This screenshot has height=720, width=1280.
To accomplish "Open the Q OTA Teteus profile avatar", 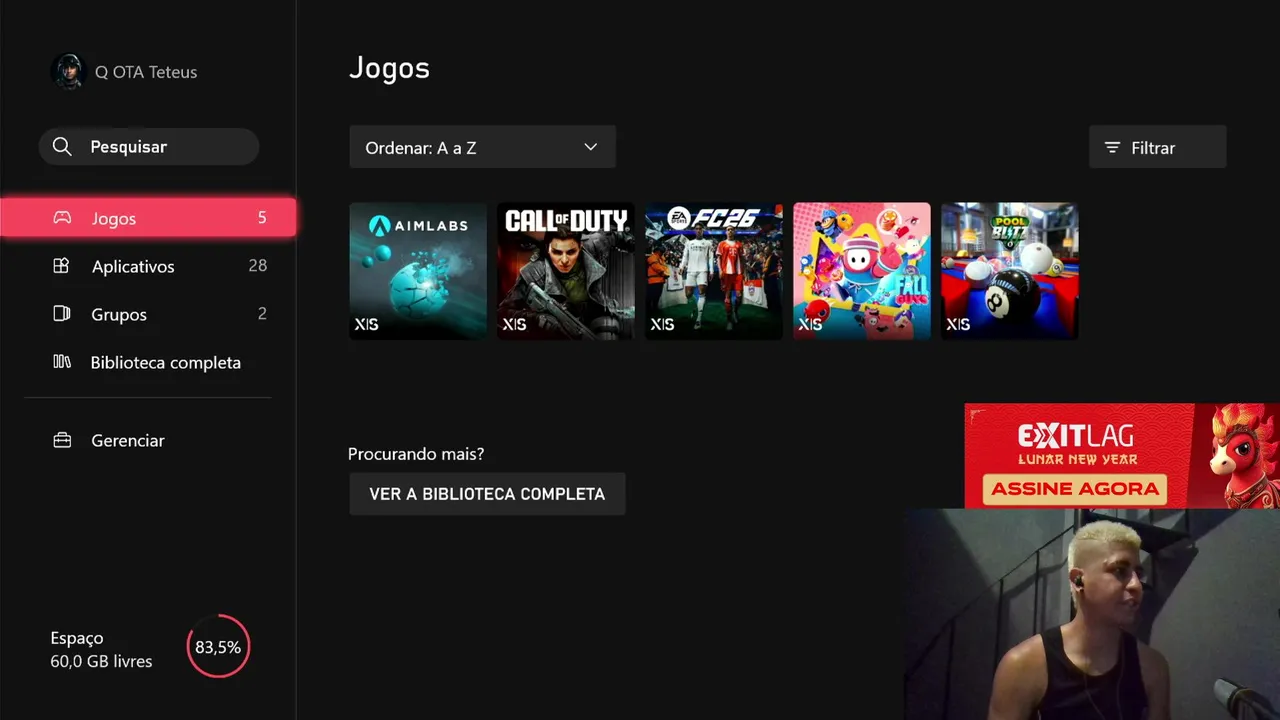I will [x=69, y=72].
